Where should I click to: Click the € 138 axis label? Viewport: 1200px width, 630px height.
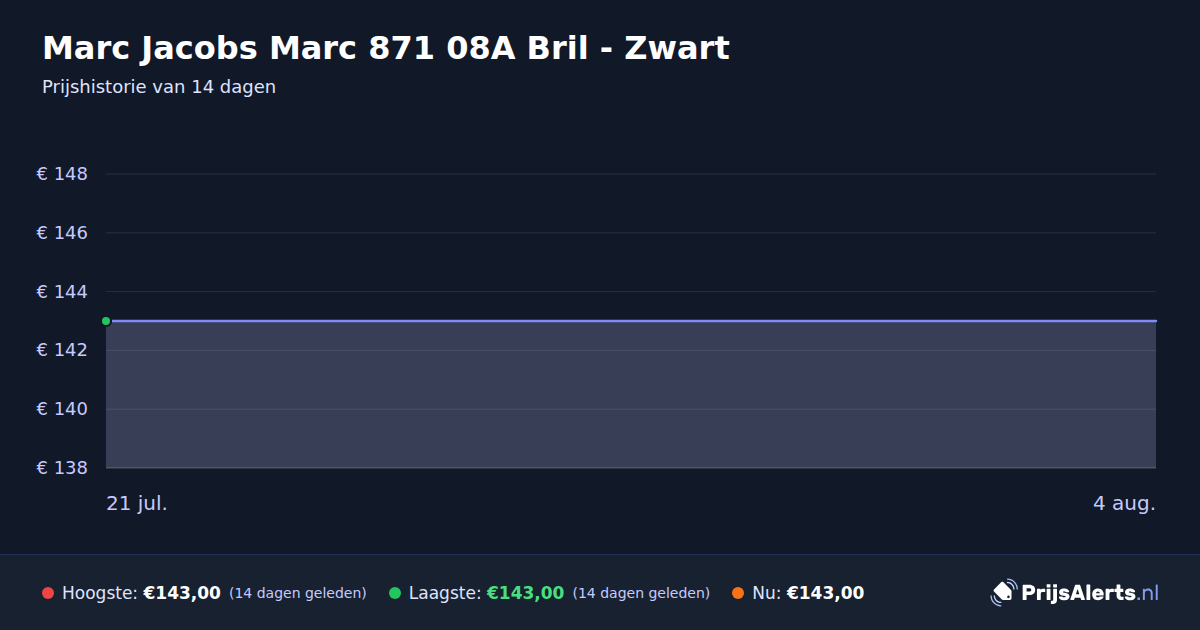click(62, 468)
